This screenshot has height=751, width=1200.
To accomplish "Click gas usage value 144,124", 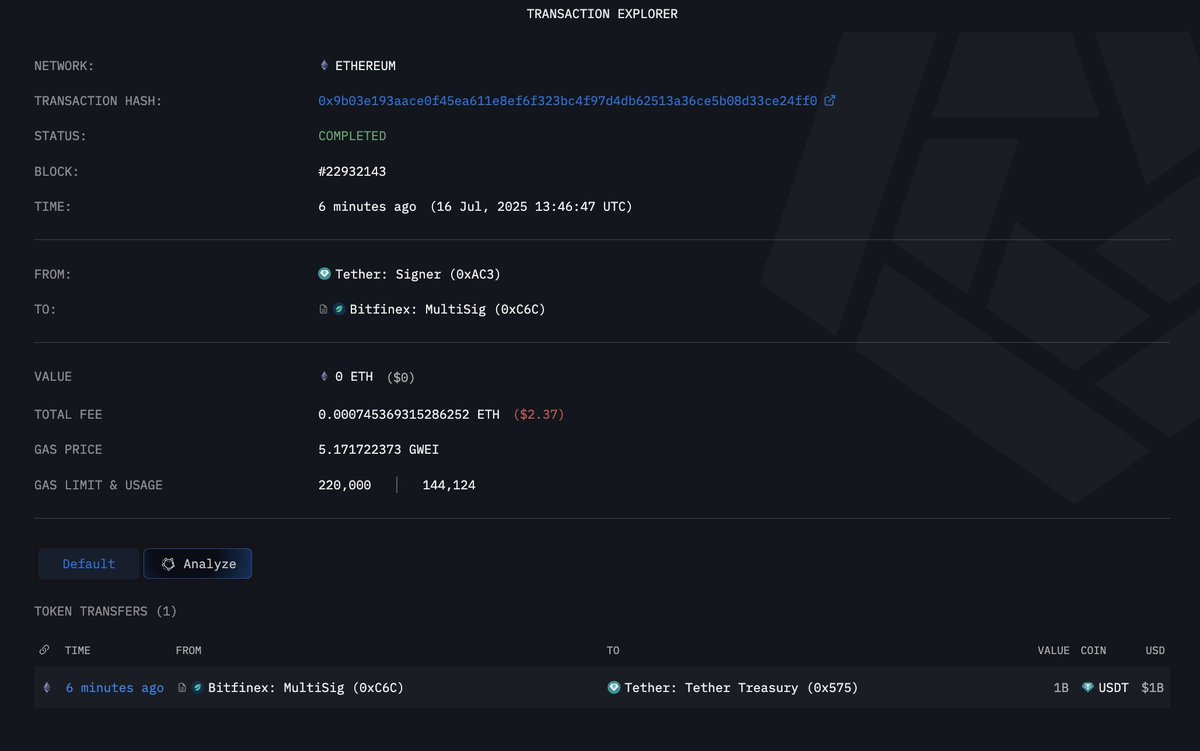I will tap(449, 486).
